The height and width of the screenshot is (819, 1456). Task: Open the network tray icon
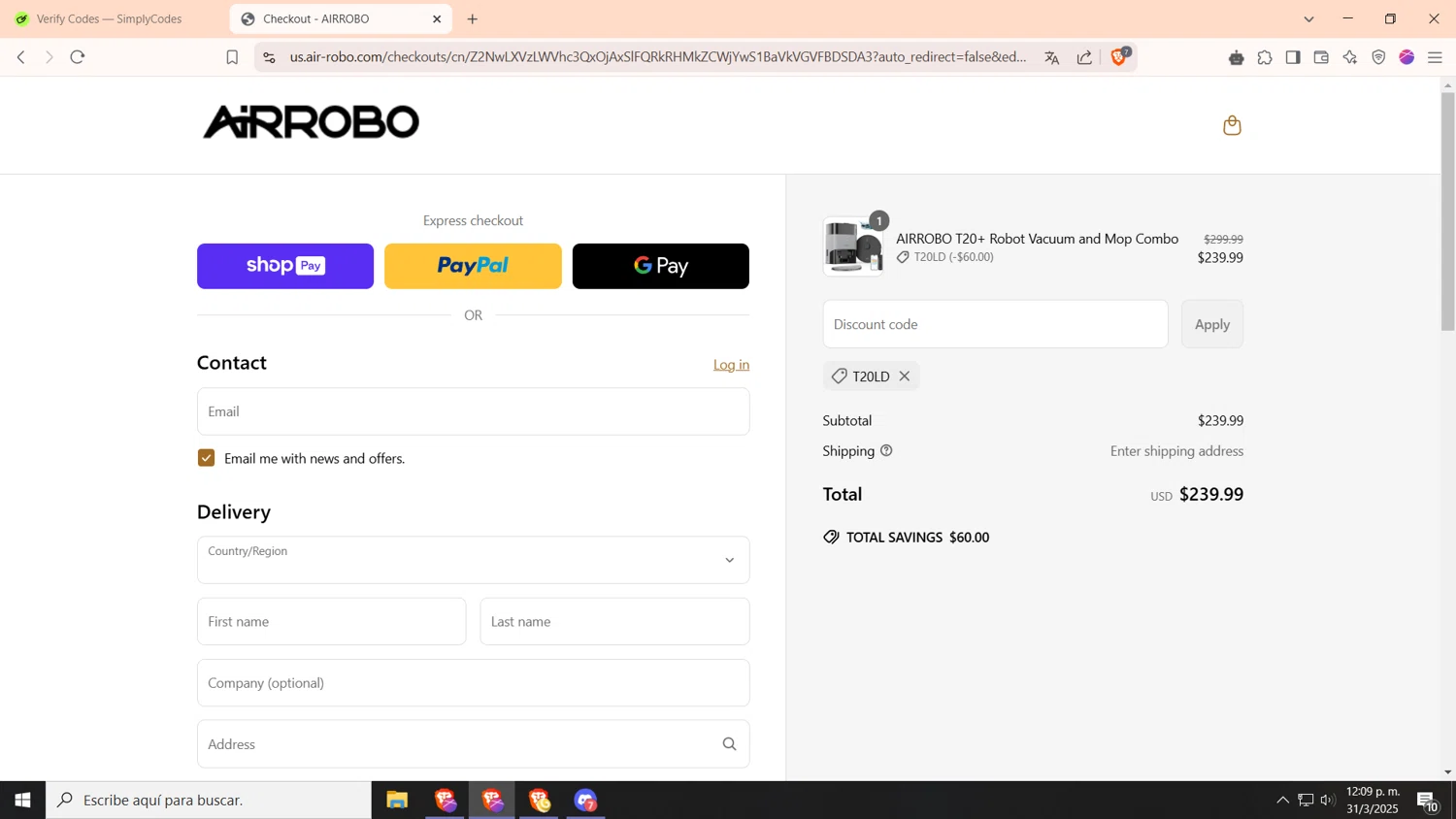click(1306, 801)
